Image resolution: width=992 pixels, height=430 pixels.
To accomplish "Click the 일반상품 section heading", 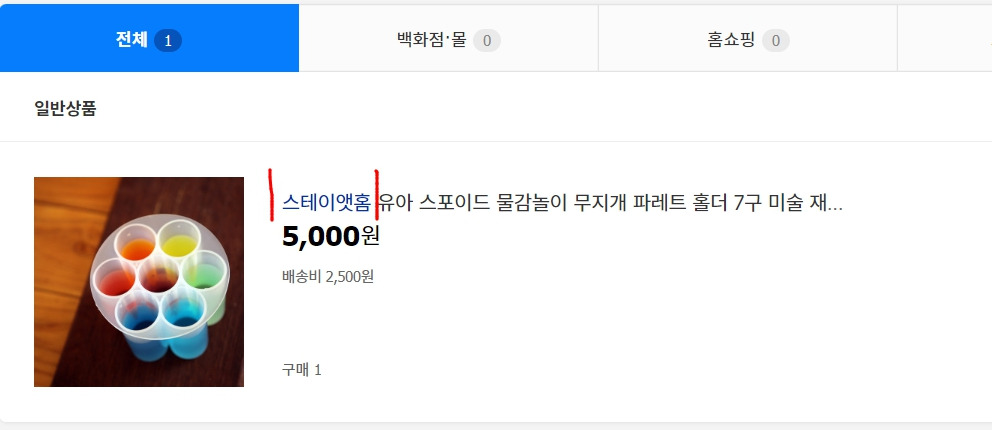I will (x=65, y=109).
